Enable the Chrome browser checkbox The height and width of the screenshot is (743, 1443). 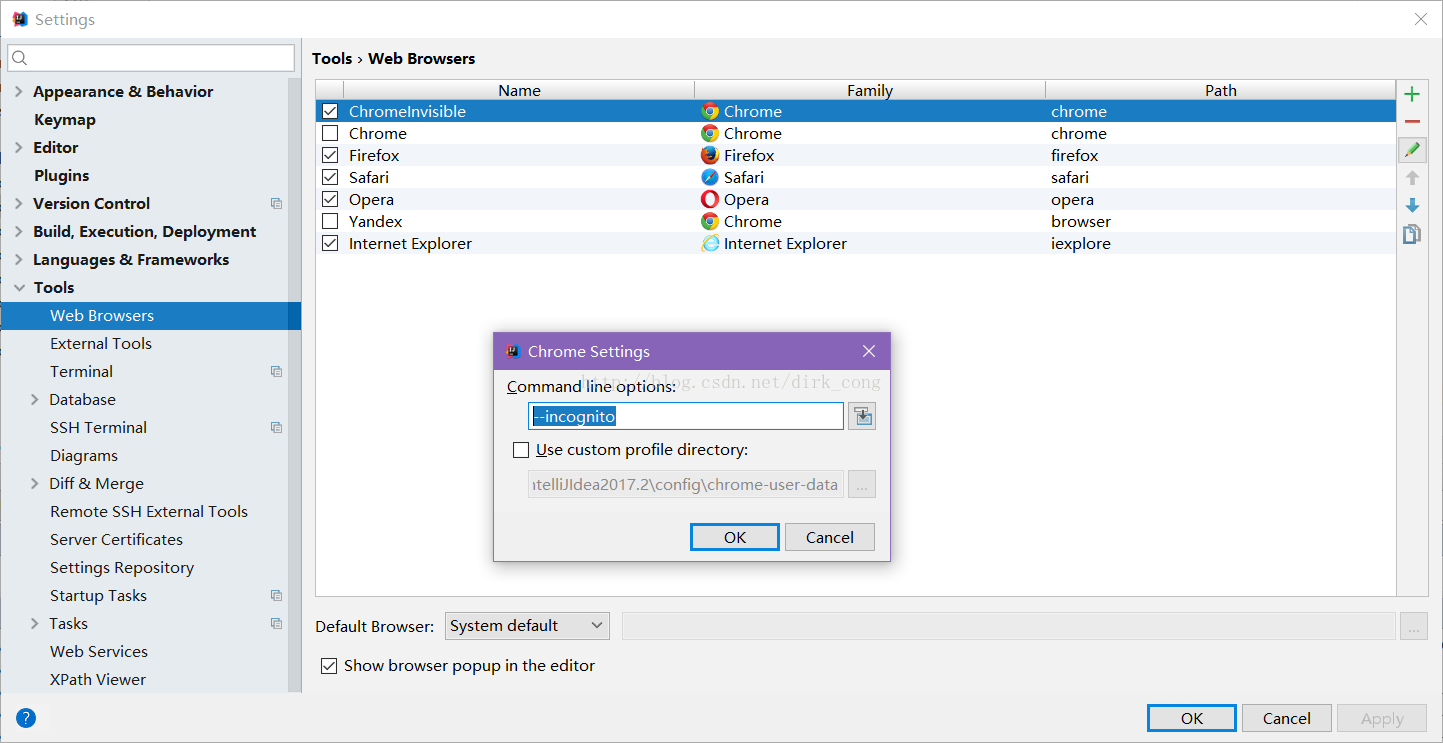pos(330,133)
